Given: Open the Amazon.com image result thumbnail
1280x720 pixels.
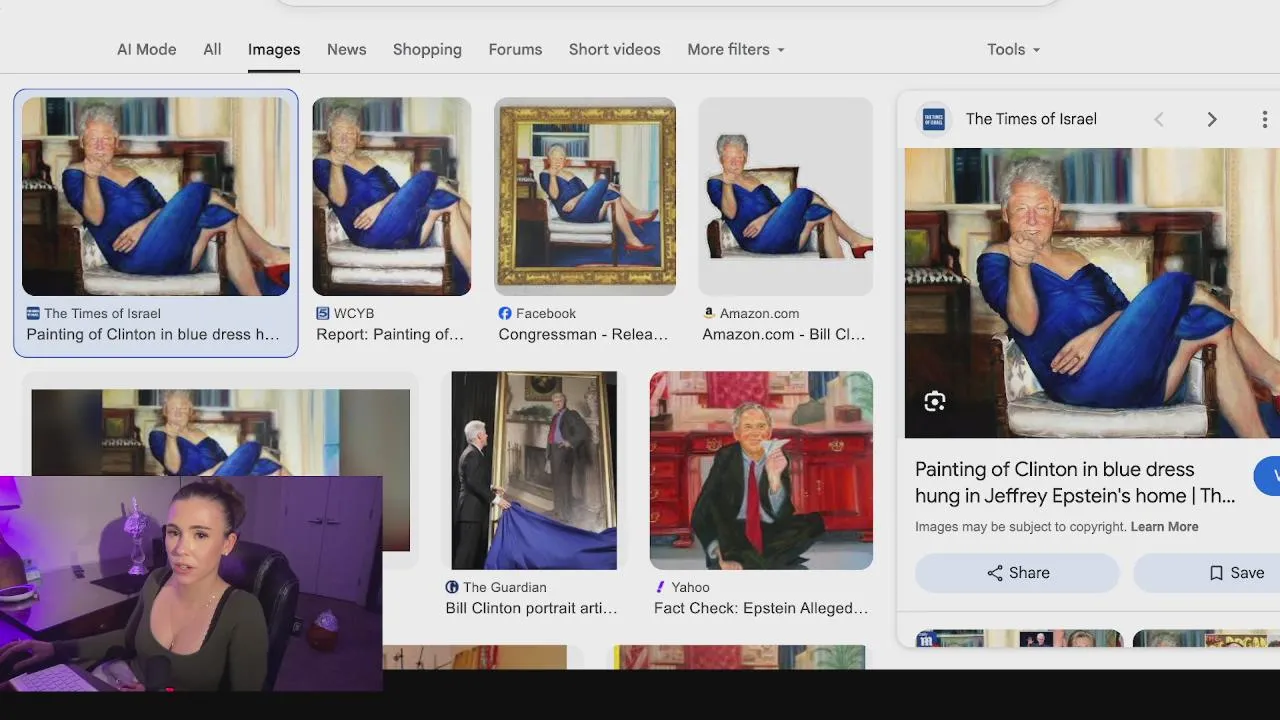Looking at the screenshot, I should click(x=785, y=196).
